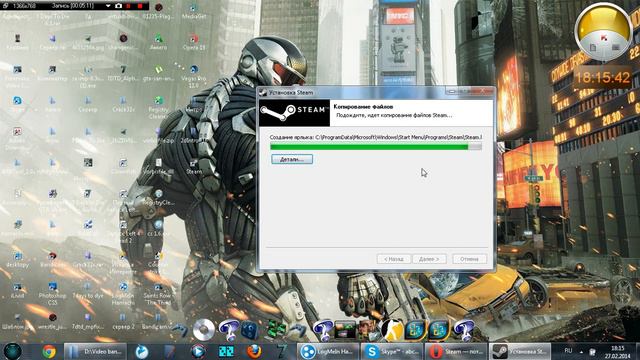Image resolution: width=640 pixels, height=360 pixels.
Task: Click the yellow round desktop gadget
Action: 603,32
